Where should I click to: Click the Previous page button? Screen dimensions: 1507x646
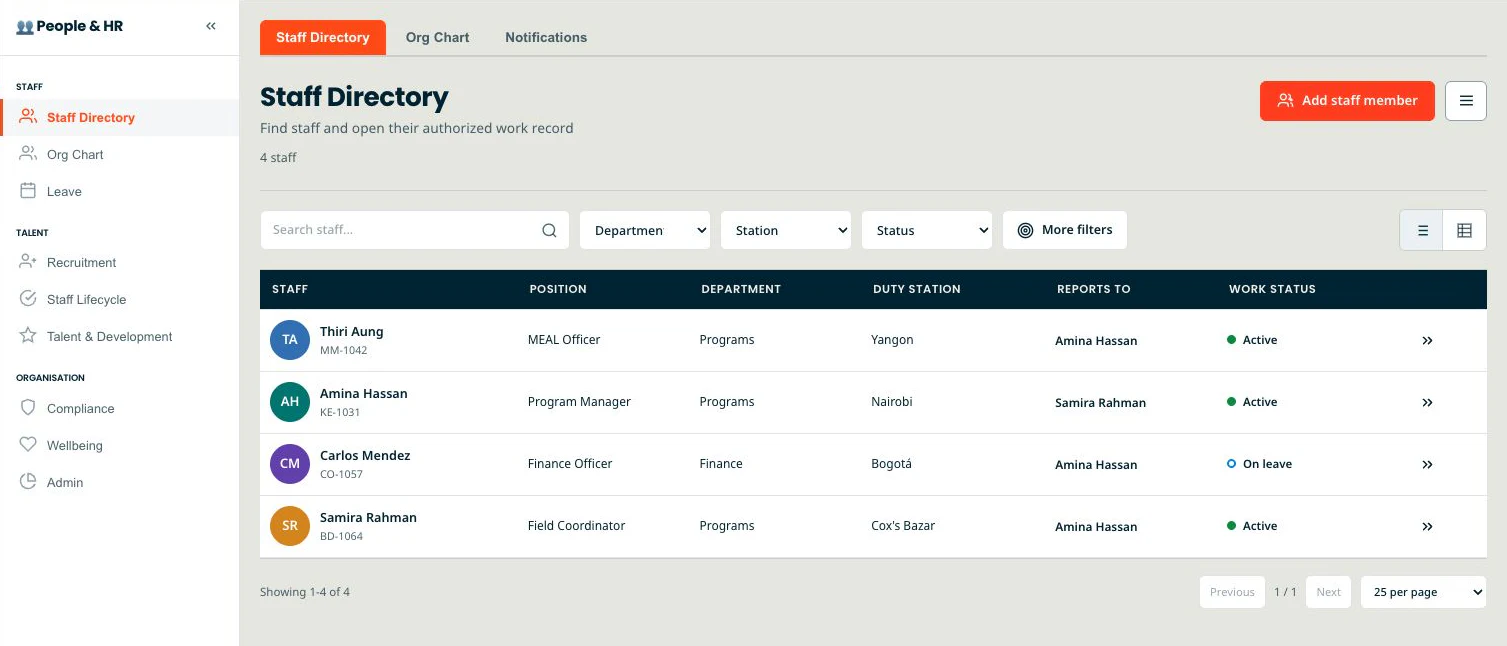point(1232,592)
